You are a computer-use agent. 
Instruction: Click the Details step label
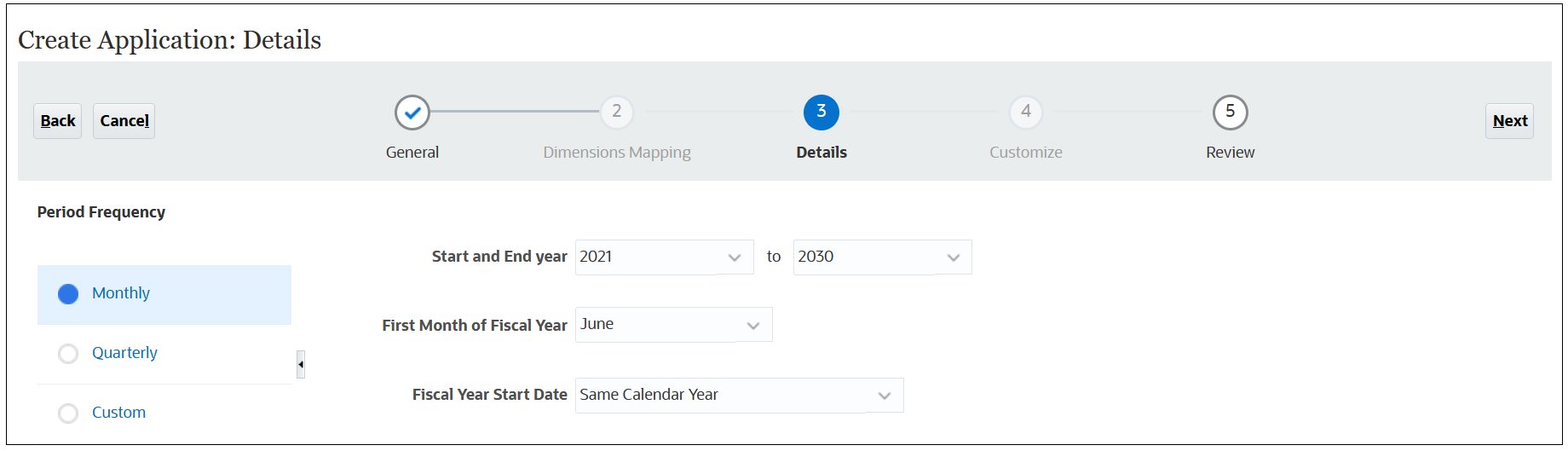tap(821, 153)
